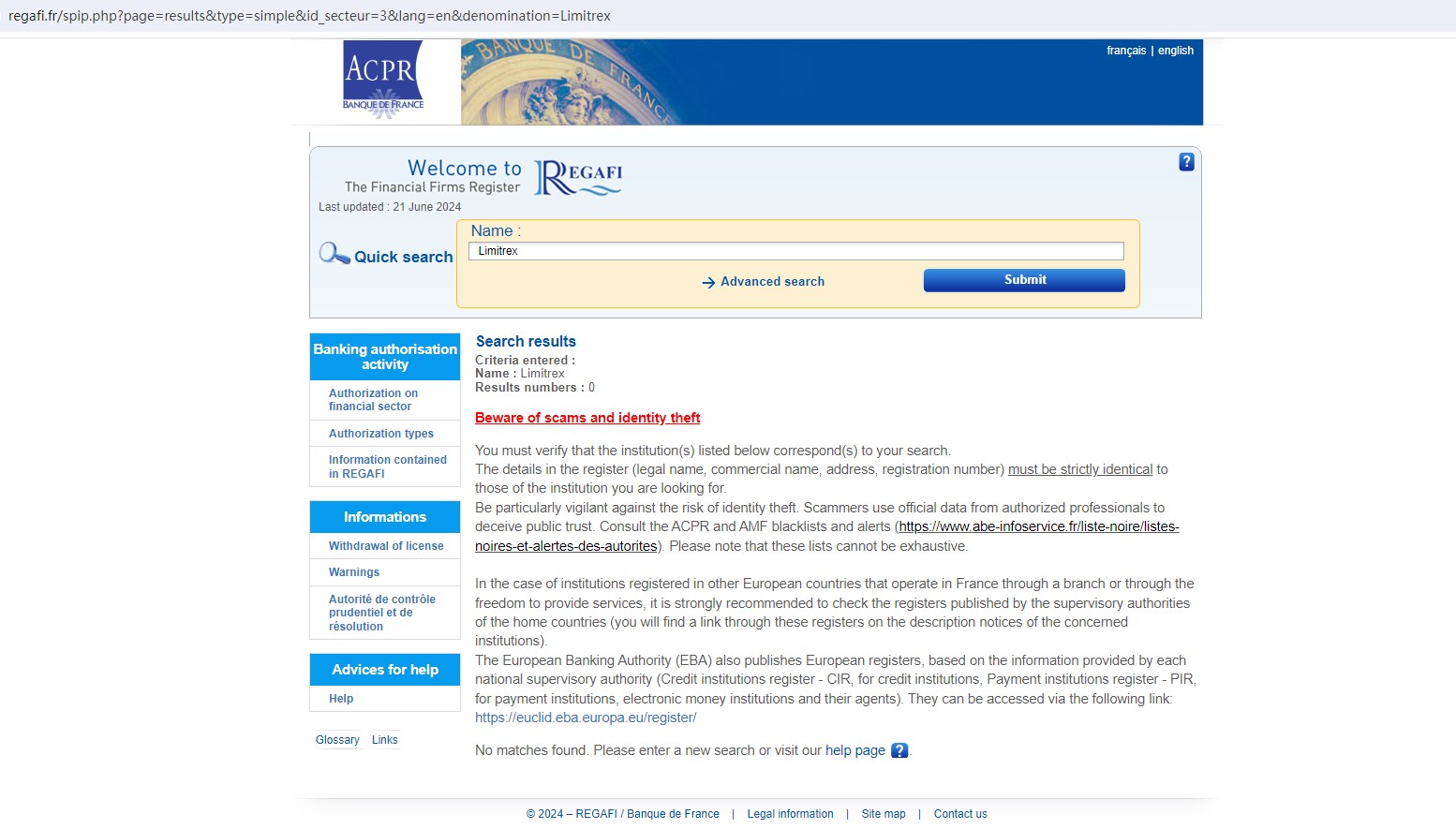Open Contact us in footer
The height and width of the screenshot is (829, 1456).
coord(960,814)
